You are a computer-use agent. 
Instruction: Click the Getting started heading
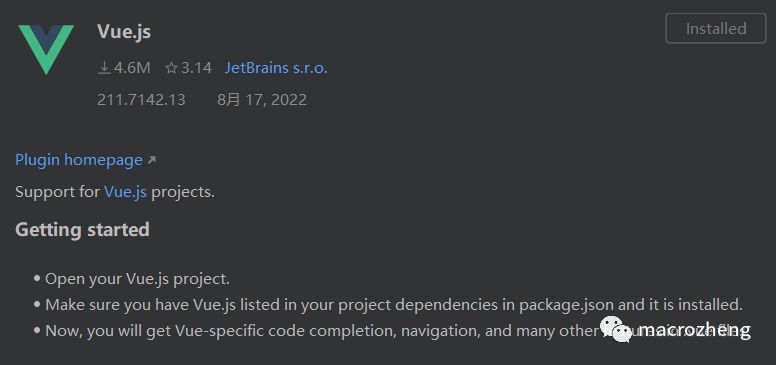pyautogui.click(x=82, y=230)
